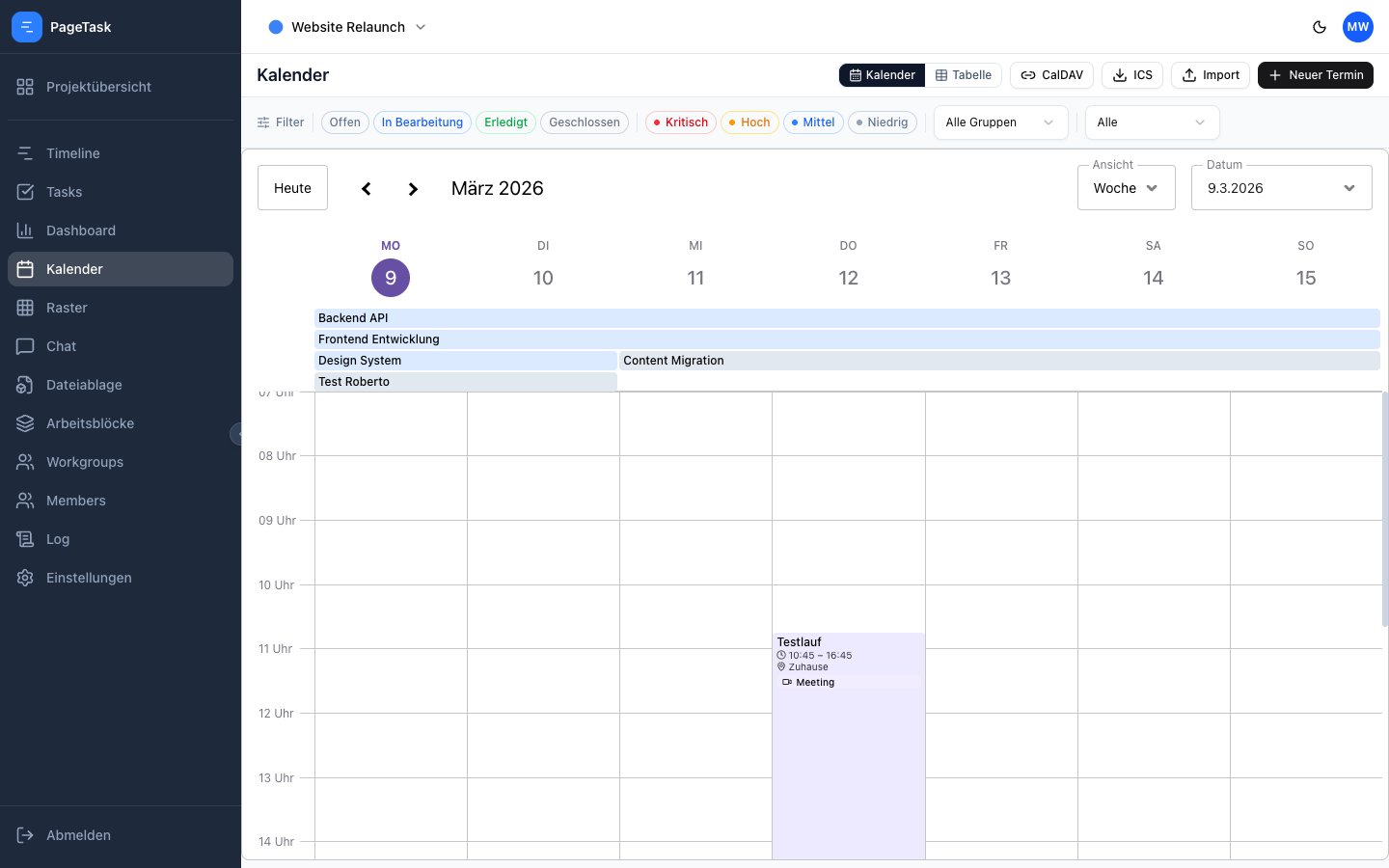
Task: Select the Kalender view tab
Action: tap(881, 74)
